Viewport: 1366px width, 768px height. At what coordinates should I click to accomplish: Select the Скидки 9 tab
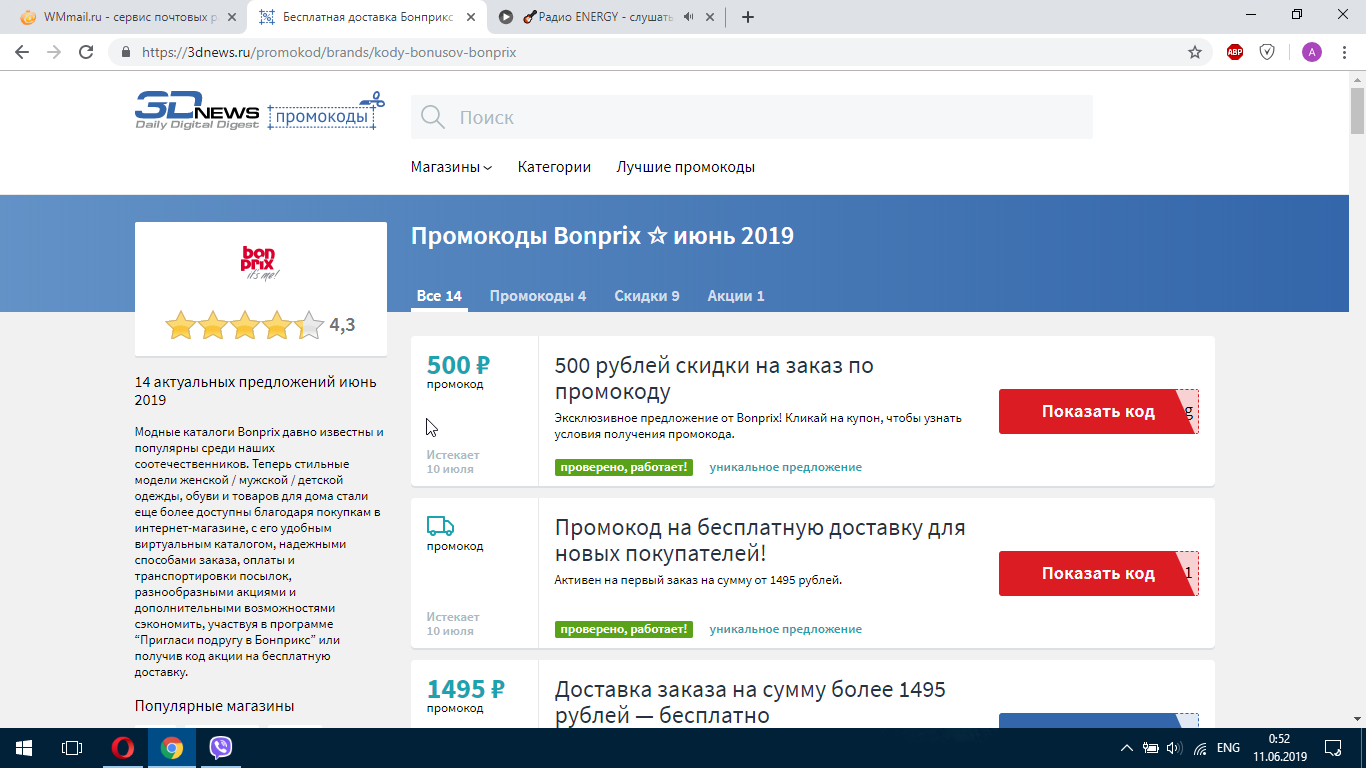coord(647,296)
